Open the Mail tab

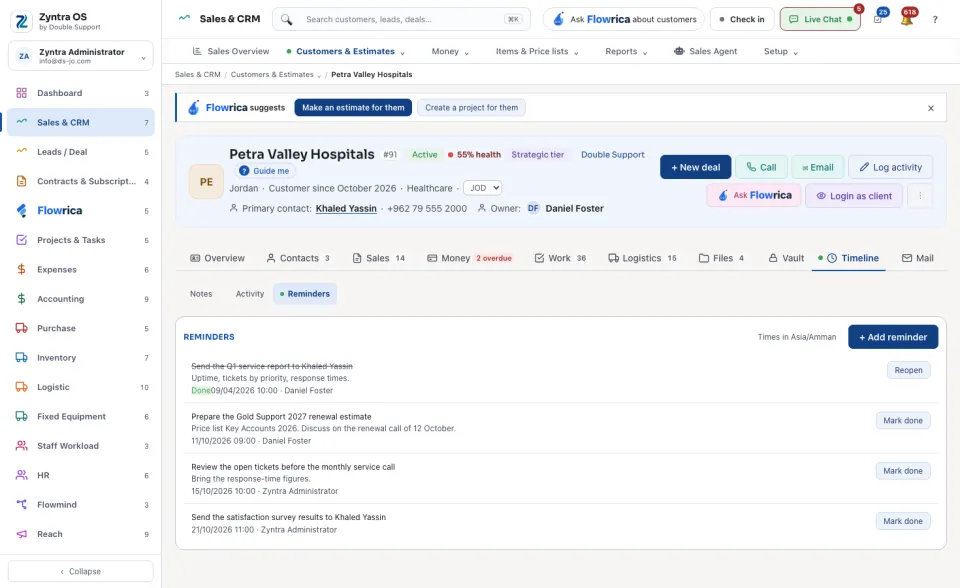coord(918,258)
